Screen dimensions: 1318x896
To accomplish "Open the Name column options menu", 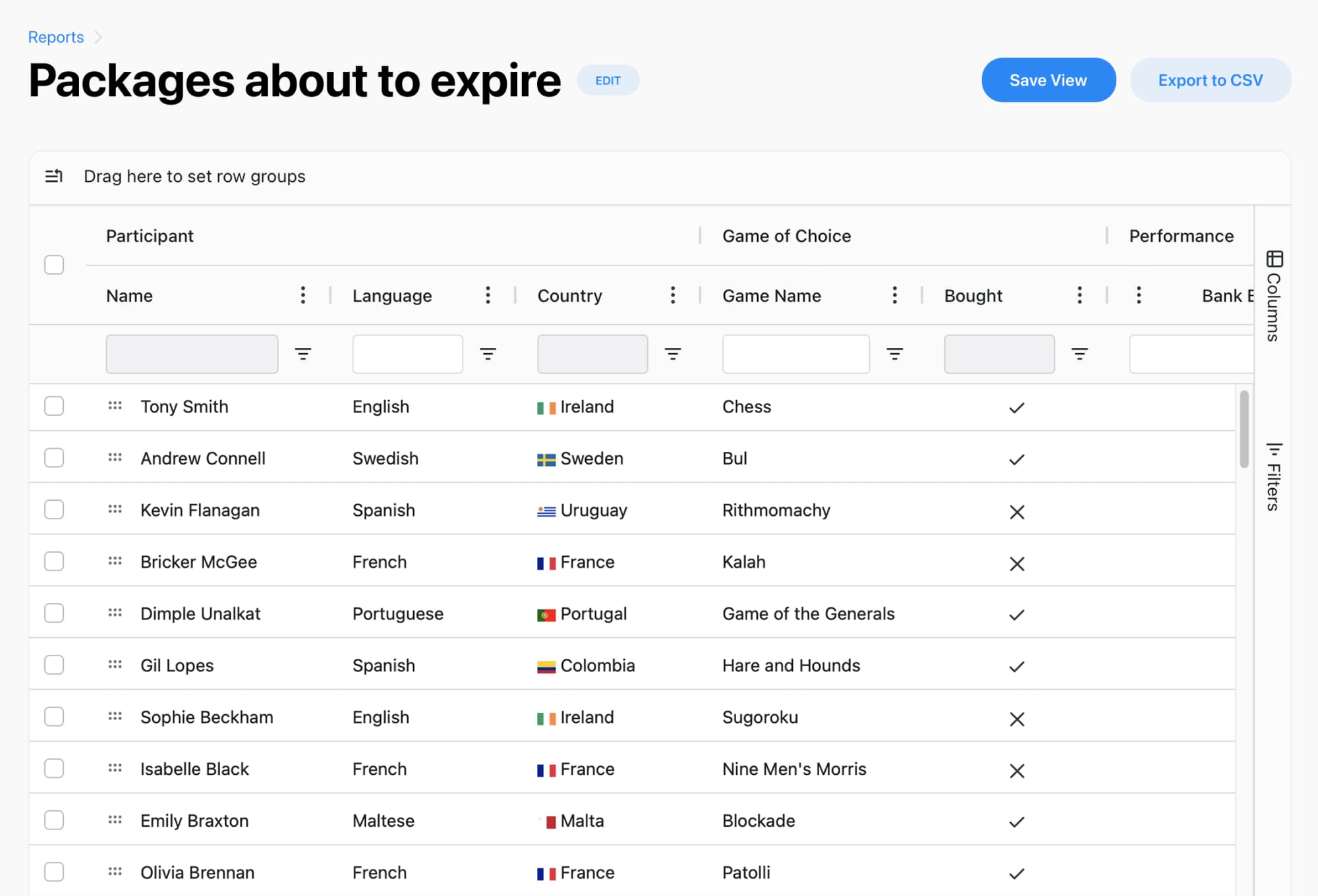I will 303,295.
